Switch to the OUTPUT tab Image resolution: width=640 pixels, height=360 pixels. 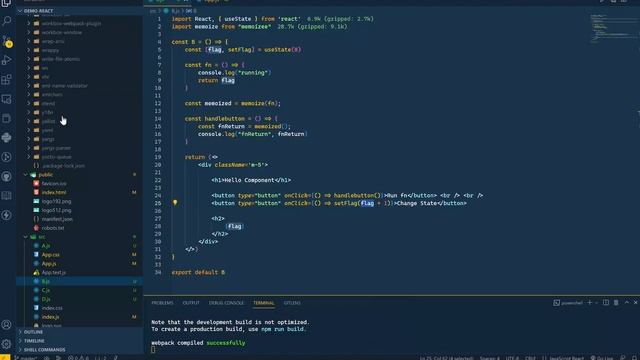[191, 303]
